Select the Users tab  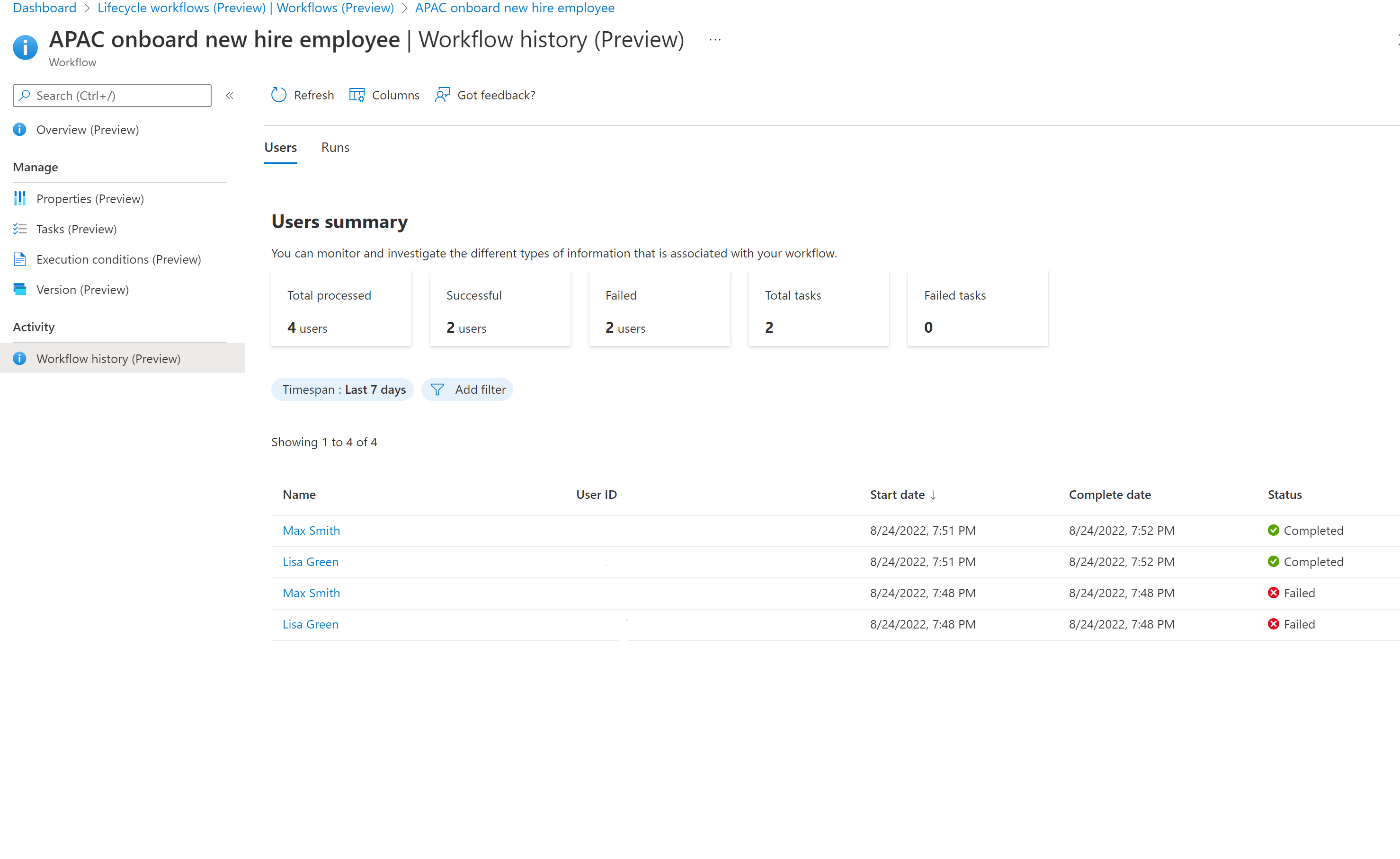pos(280,147)
